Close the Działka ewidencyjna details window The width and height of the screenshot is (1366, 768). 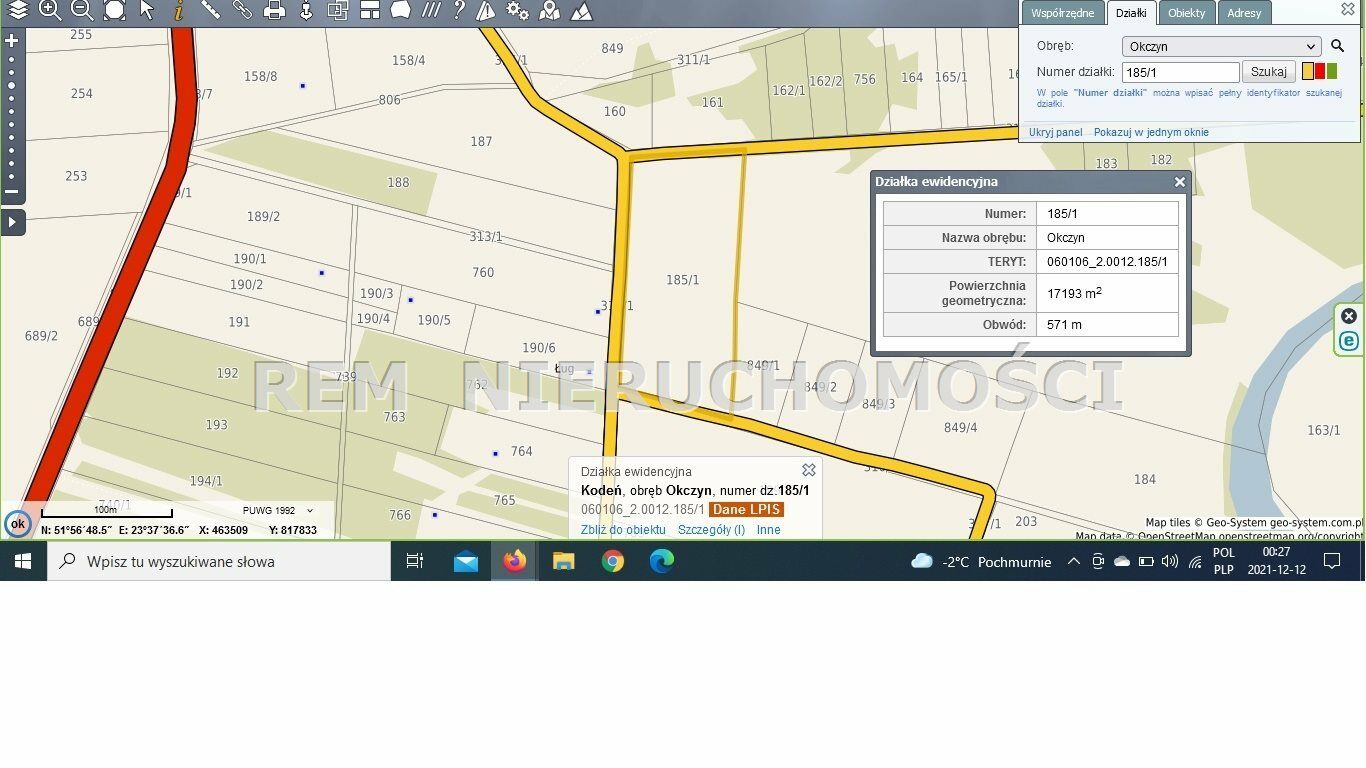coord(1180,182)
